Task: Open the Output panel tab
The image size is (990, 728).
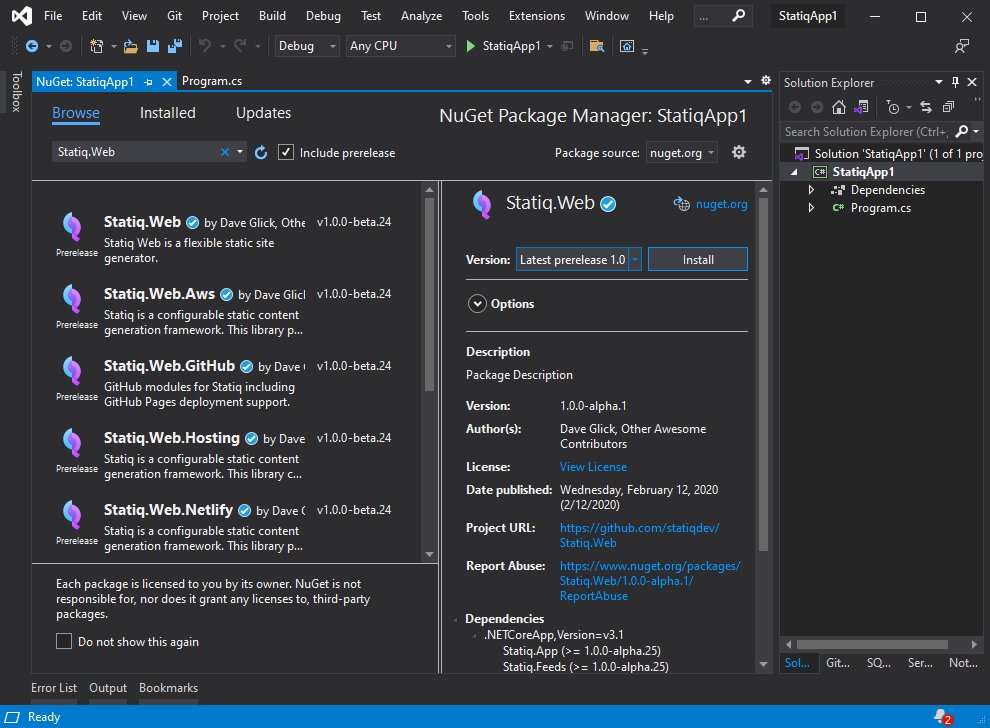Action: [108, 688]
